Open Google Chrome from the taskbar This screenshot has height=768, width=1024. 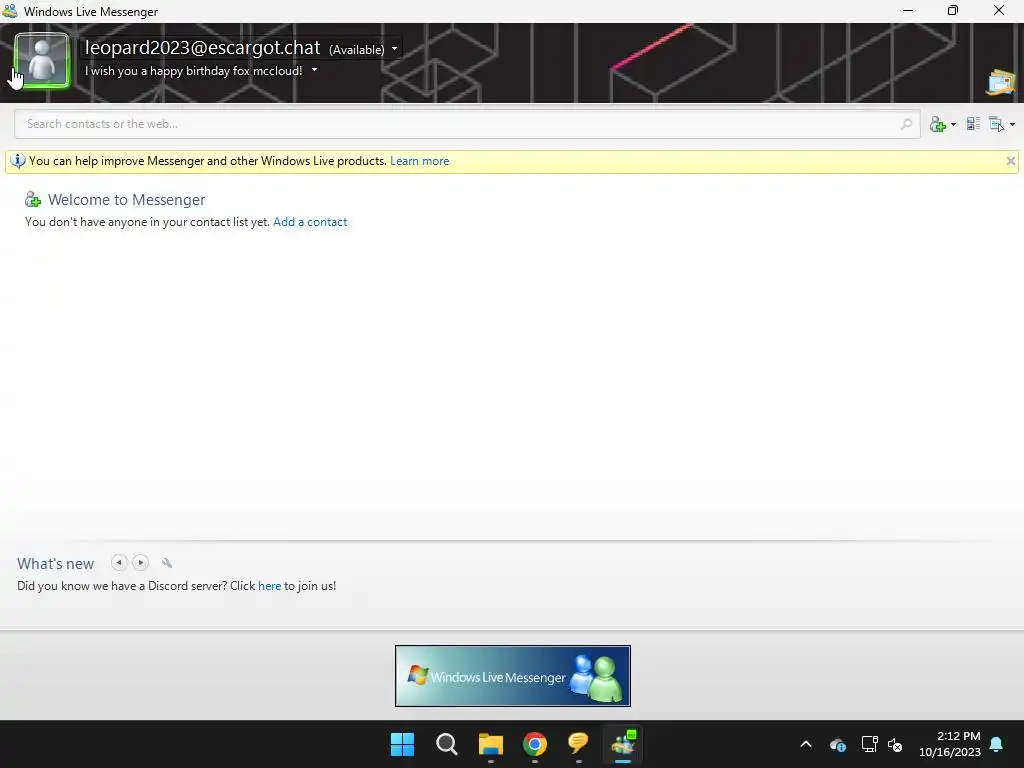tap(534, 744)
